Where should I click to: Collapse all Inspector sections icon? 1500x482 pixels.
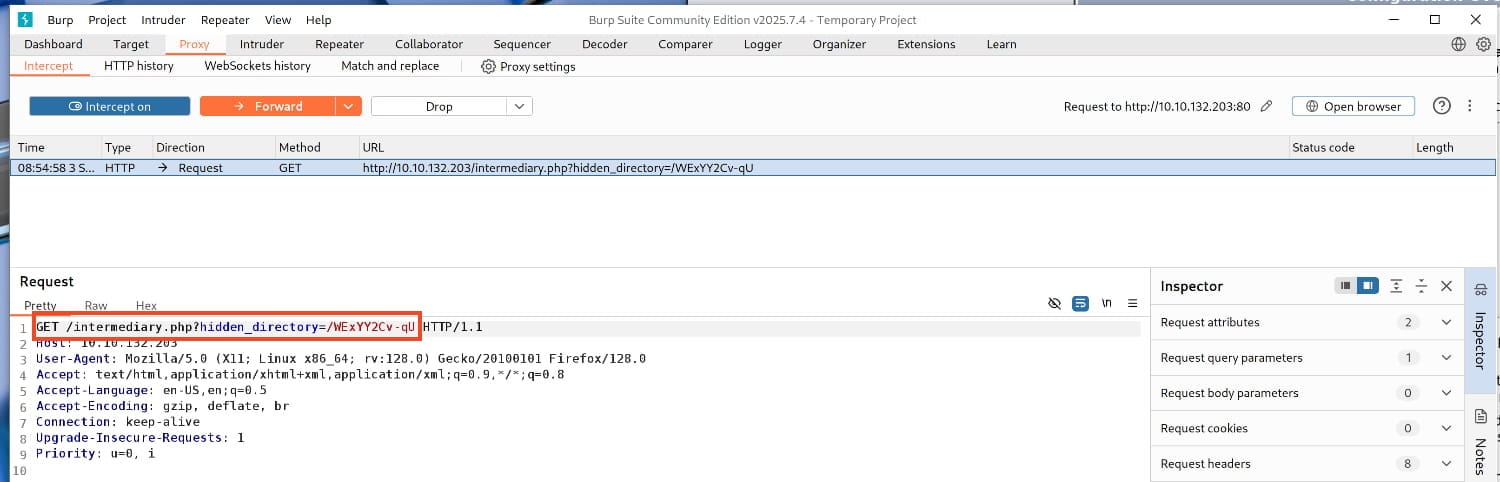click(x=1421, y=286)
